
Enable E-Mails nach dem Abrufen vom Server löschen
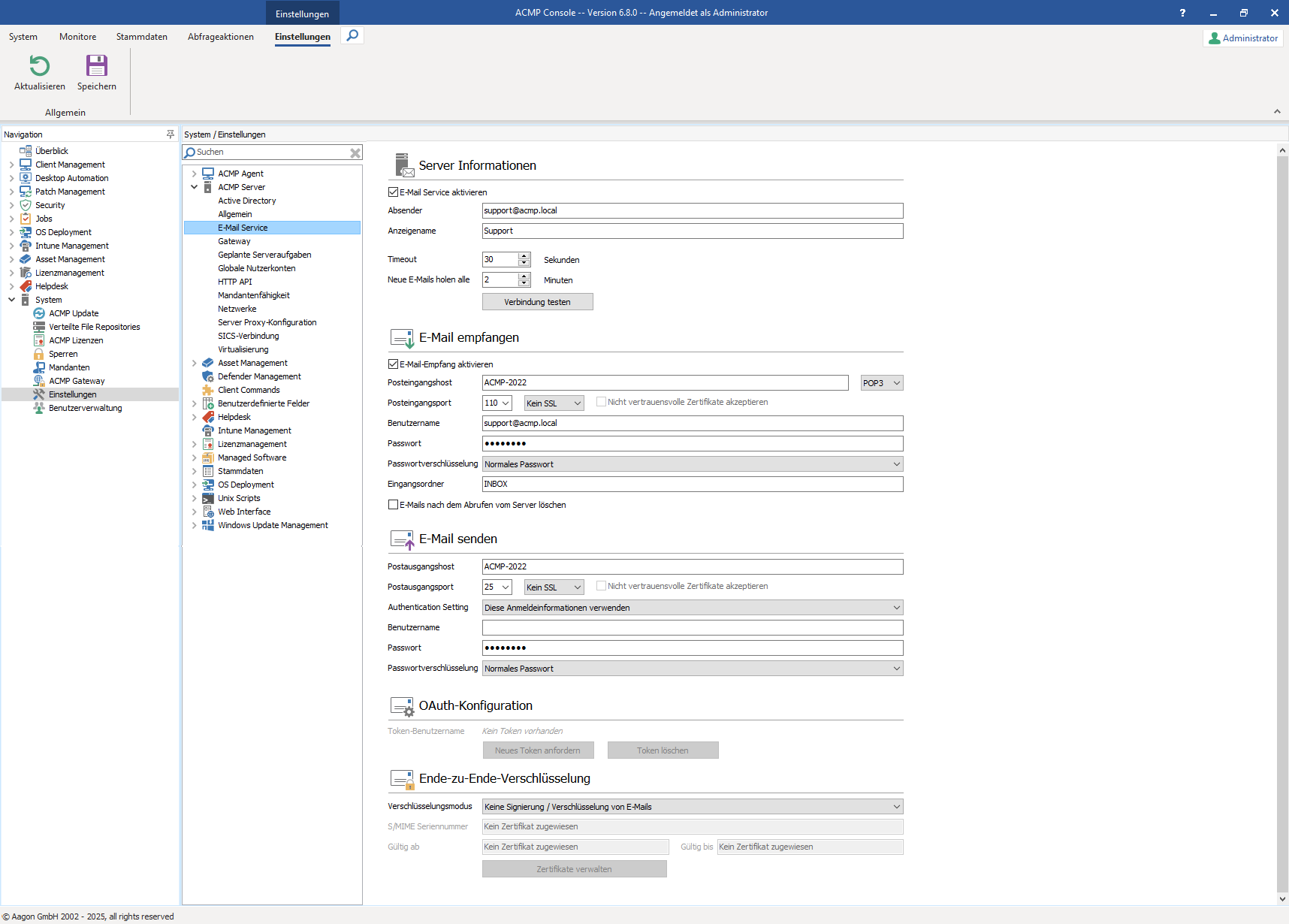click(394, 504)
